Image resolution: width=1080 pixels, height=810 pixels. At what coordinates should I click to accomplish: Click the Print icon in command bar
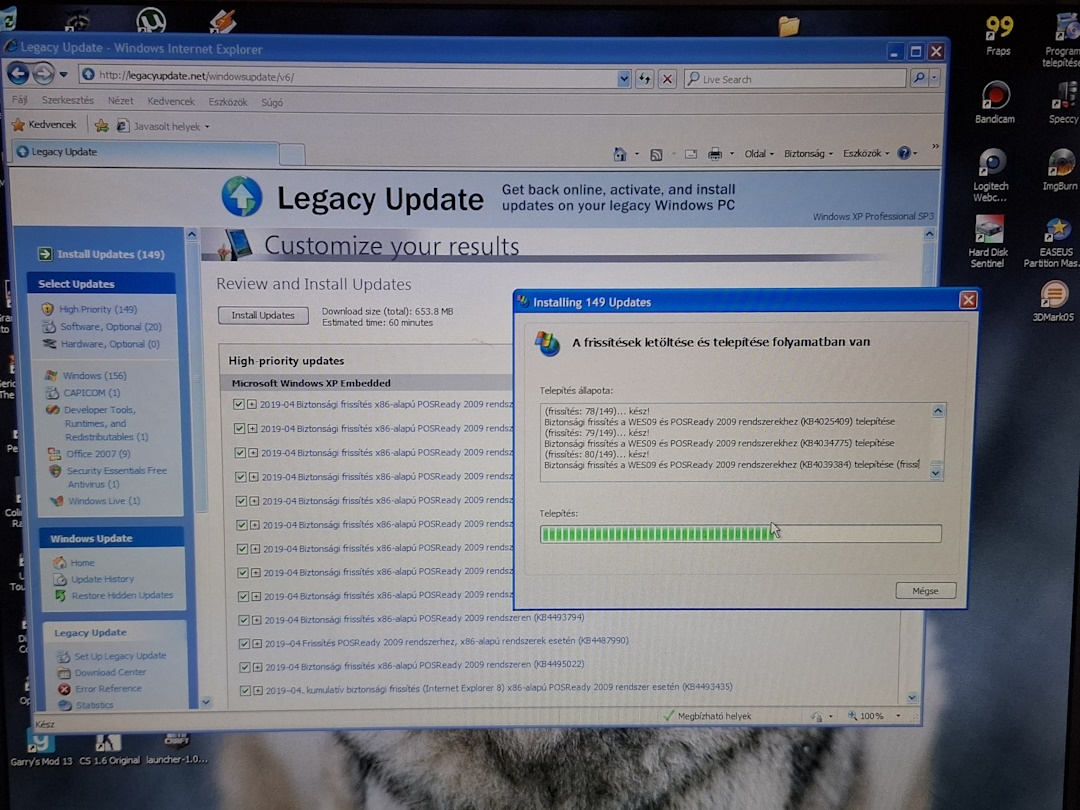click(715, 154)
